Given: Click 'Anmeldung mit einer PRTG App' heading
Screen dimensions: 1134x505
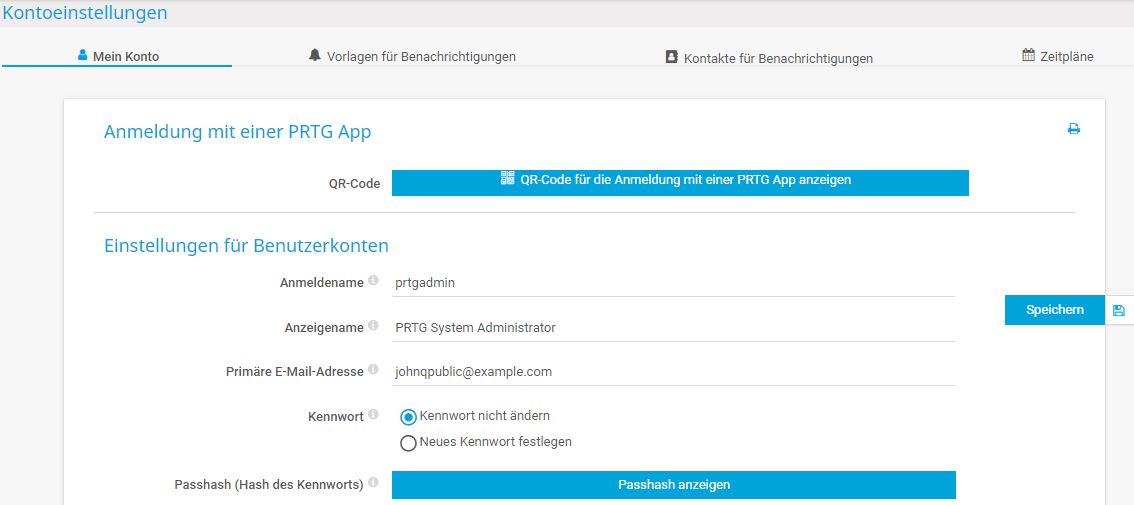Looking at the screenshot, I should click(237, 132).
